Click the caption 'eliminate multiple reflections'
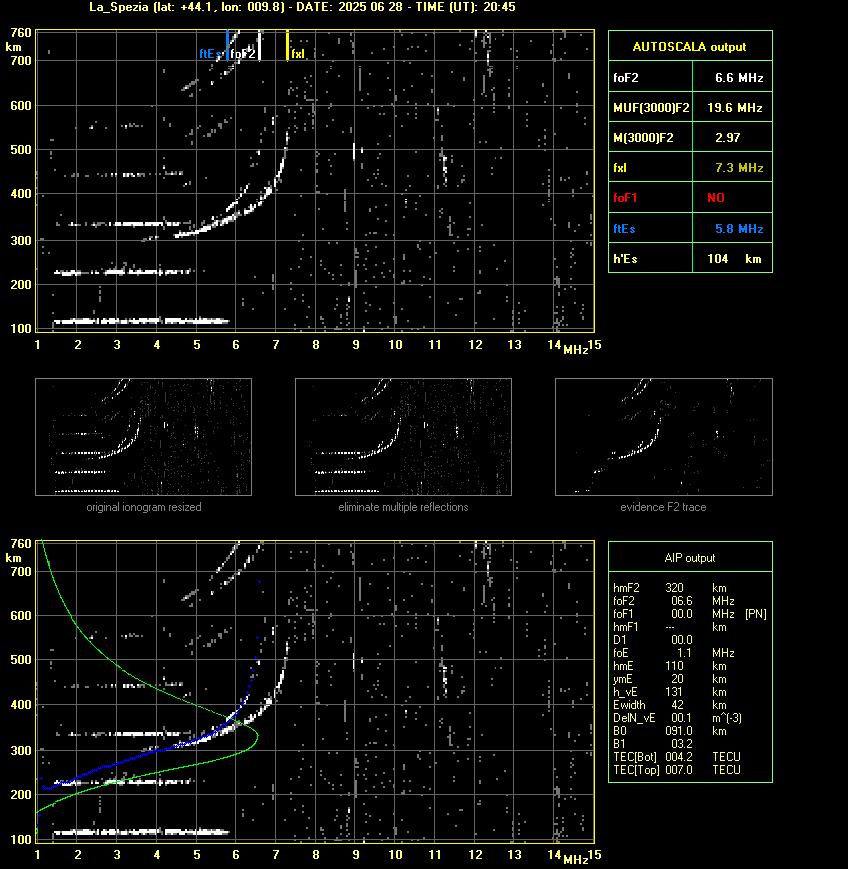This screenshot has height=869, width=848. click(403, 507)
